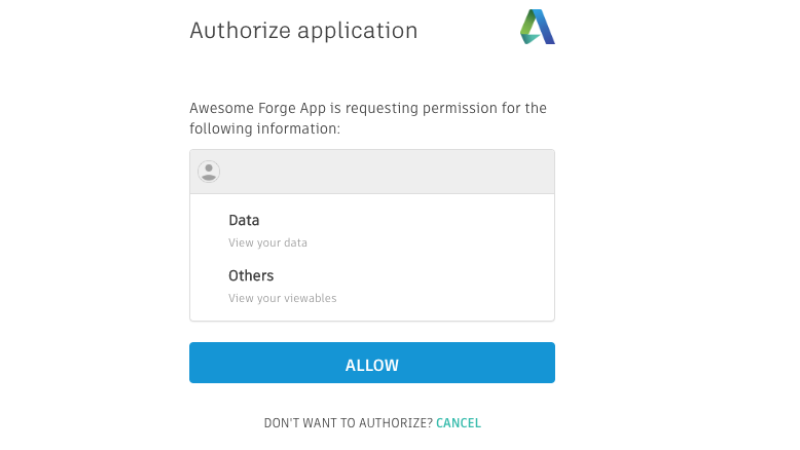
Task: Click the 'following information:' text line
Action: click(x=265, y=129)
